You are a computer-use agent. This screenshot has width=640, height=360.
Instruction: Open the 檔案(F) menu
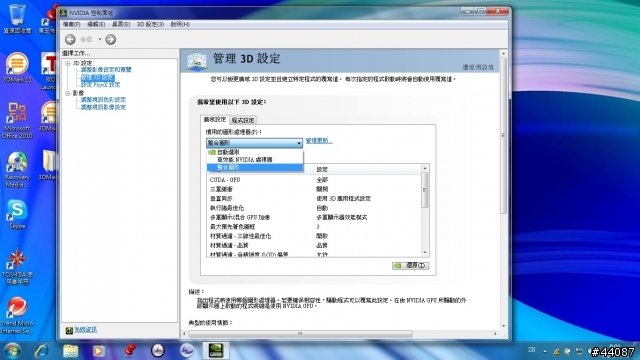click(x=71, y=24)
